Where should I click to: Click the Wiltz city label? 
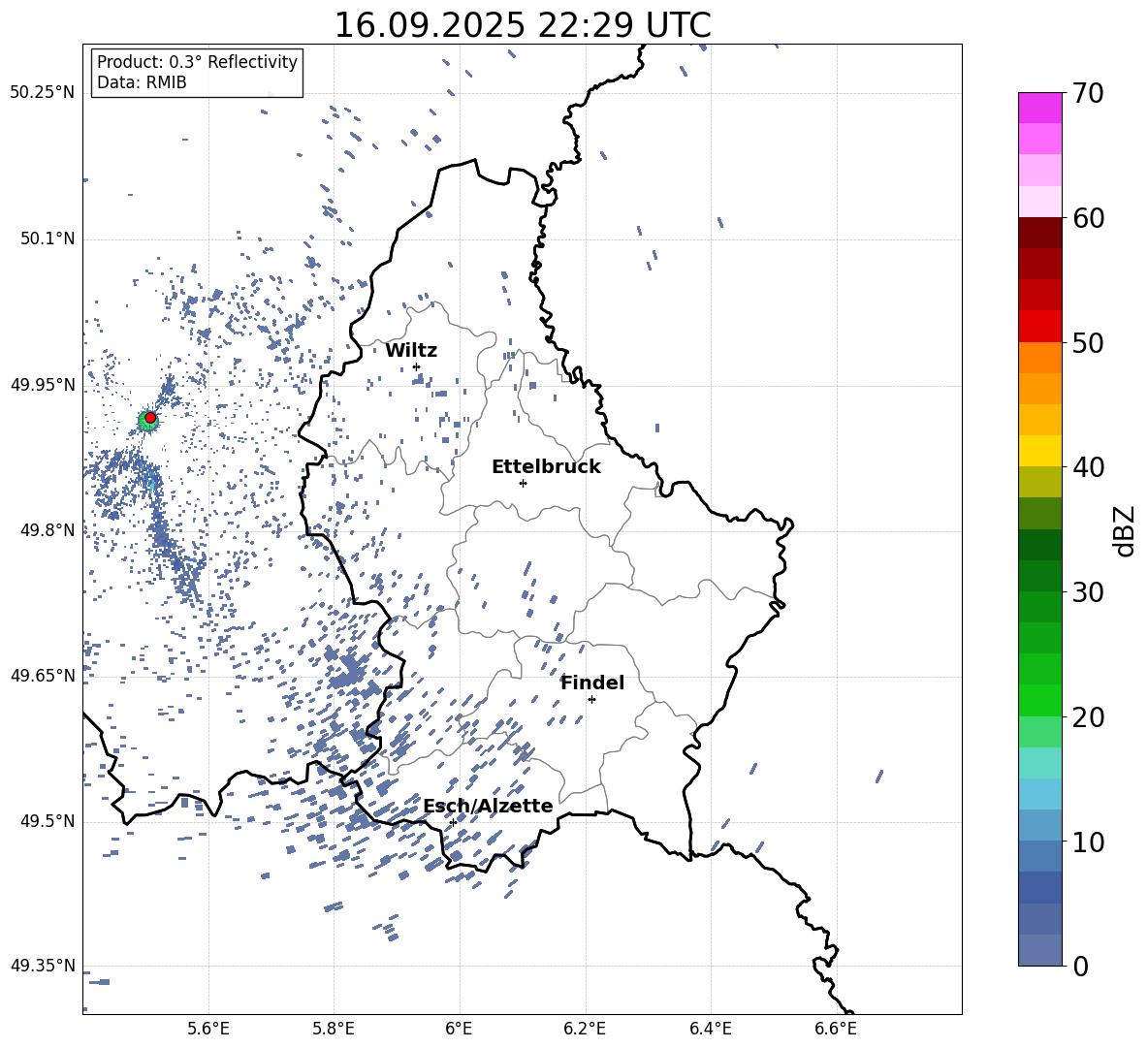pos(411,351)
